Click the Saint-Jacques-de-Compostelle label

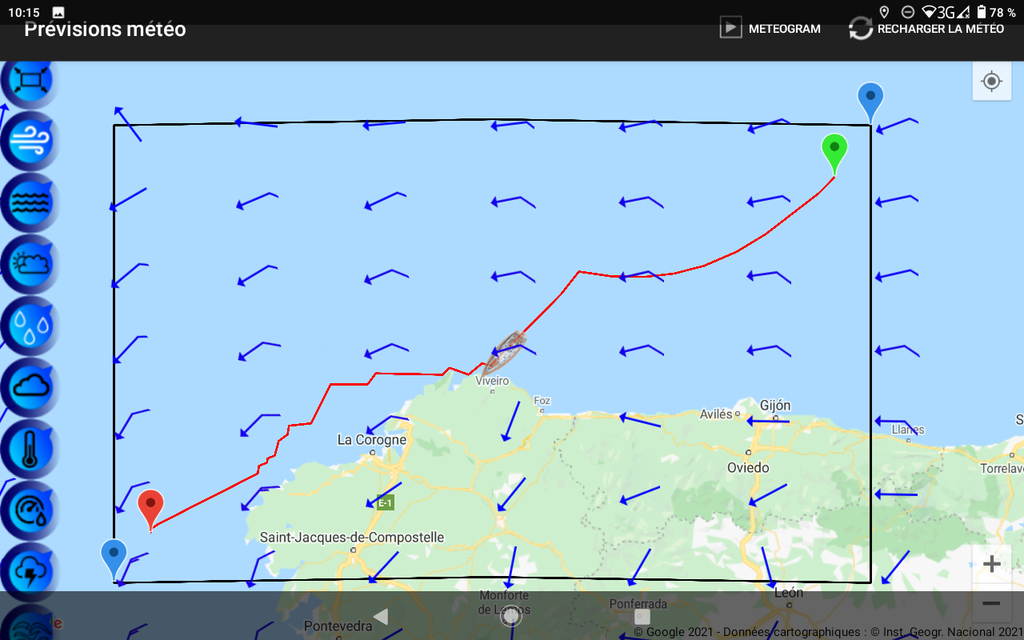point(352,537)
